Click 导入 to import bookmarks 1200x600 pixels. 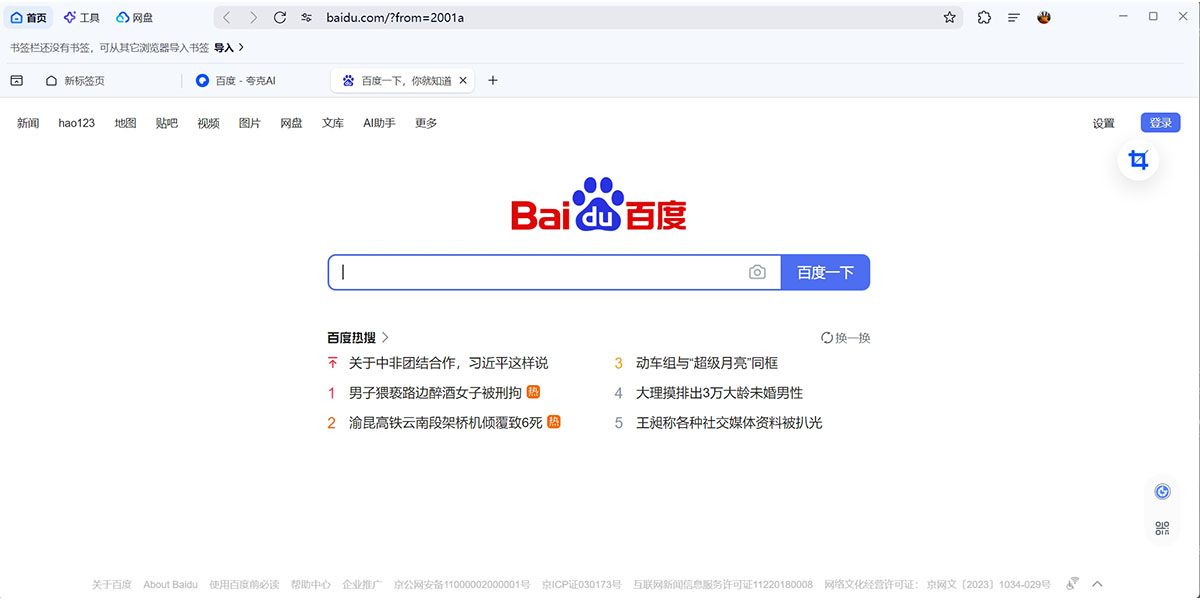(228, 47)
